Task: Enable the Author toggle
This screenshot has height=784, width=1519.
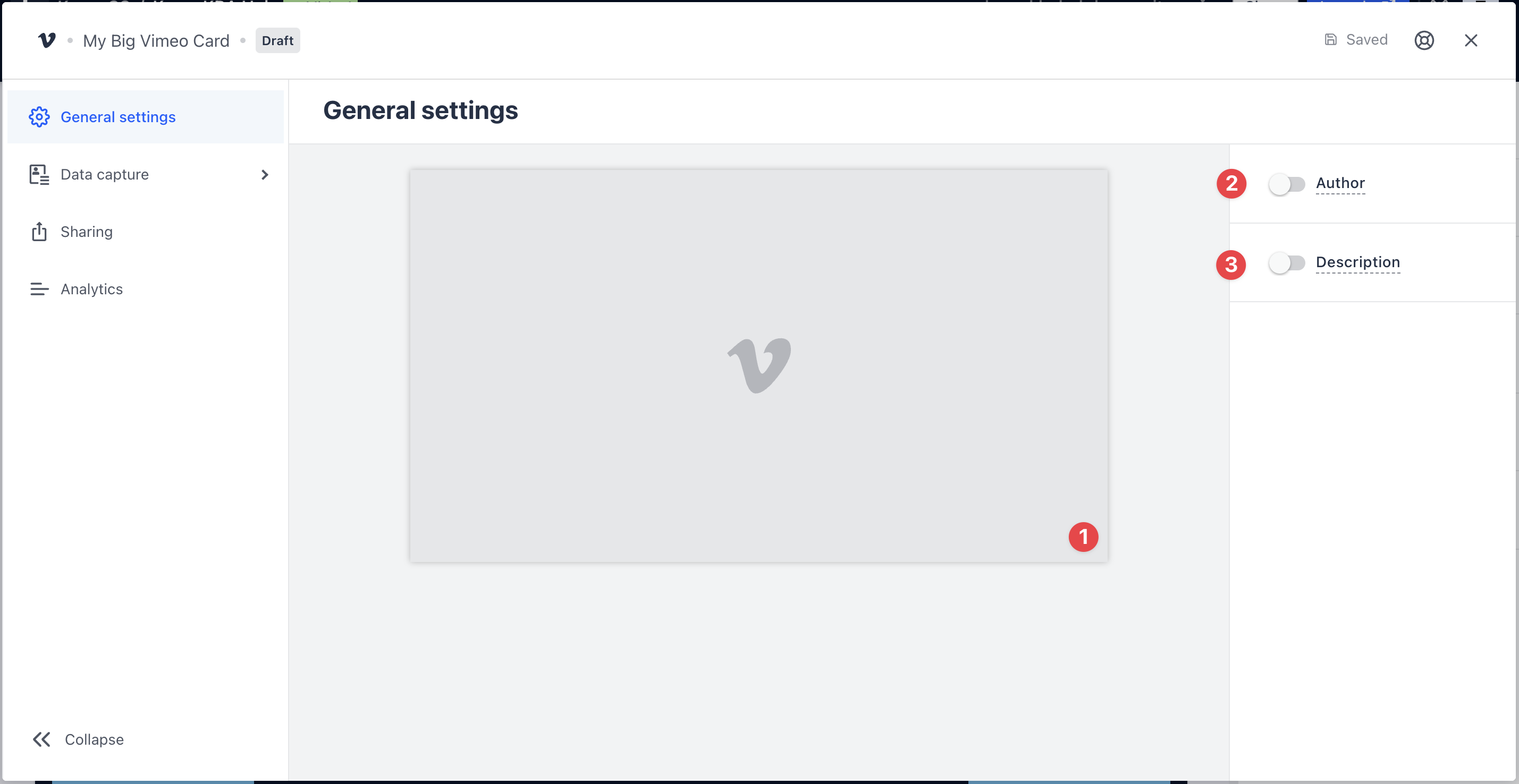Action: 1287,184
